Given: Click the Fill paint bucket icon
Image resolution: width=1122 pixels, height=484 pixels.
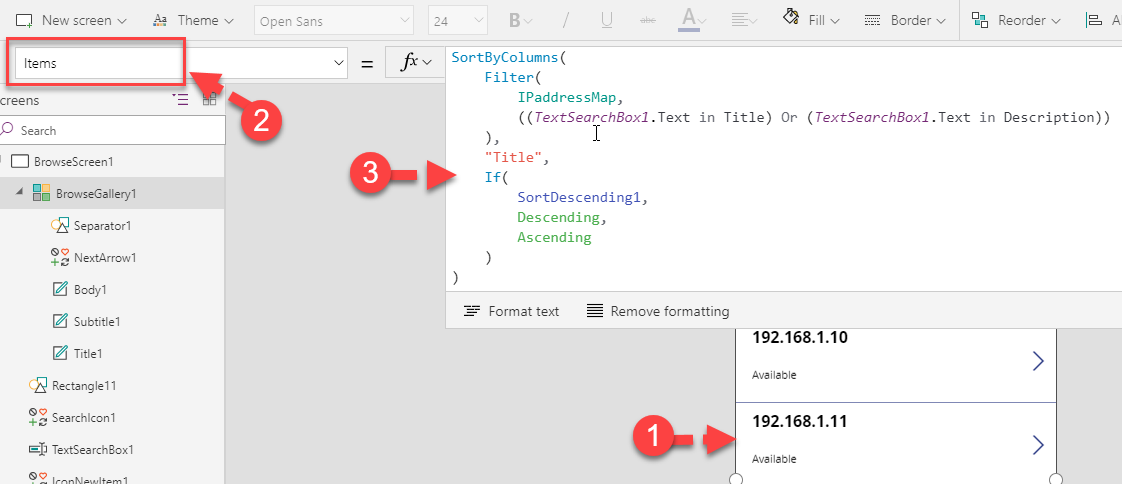Looking at the screenshot, I should (x=791, y=17).
